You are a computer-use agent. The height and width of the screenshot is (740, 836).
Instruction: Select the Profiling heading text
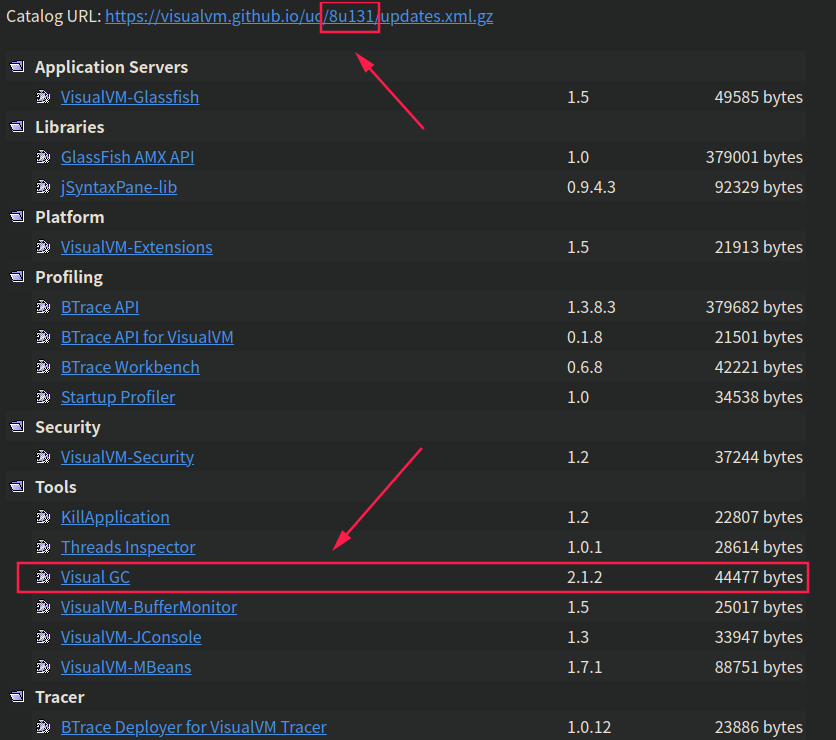coord(69,277)
